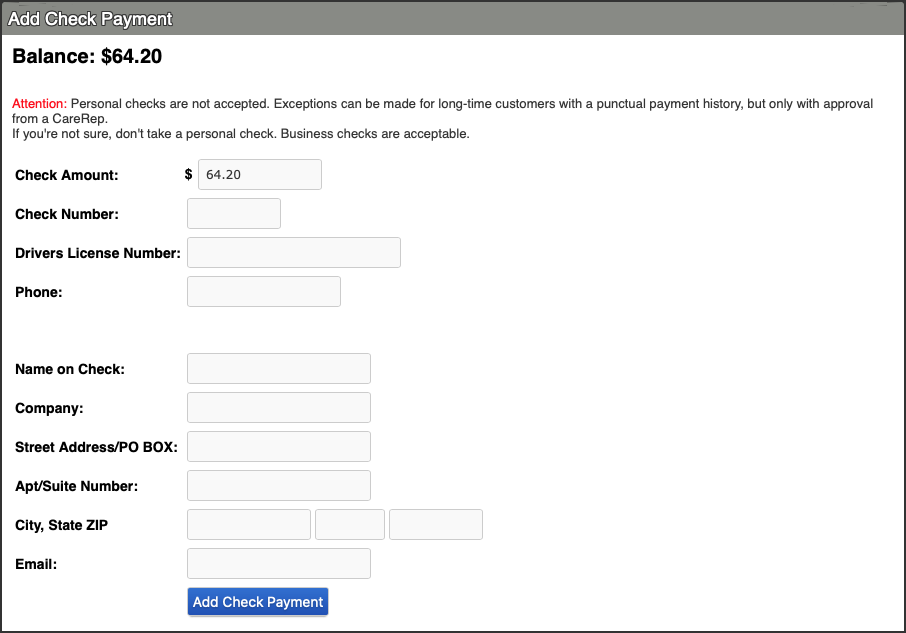Image resolution: width=906 pixels, height=633 pixels.
Task: Select the Street Address/PO BOX field
Action: [279, 447]
